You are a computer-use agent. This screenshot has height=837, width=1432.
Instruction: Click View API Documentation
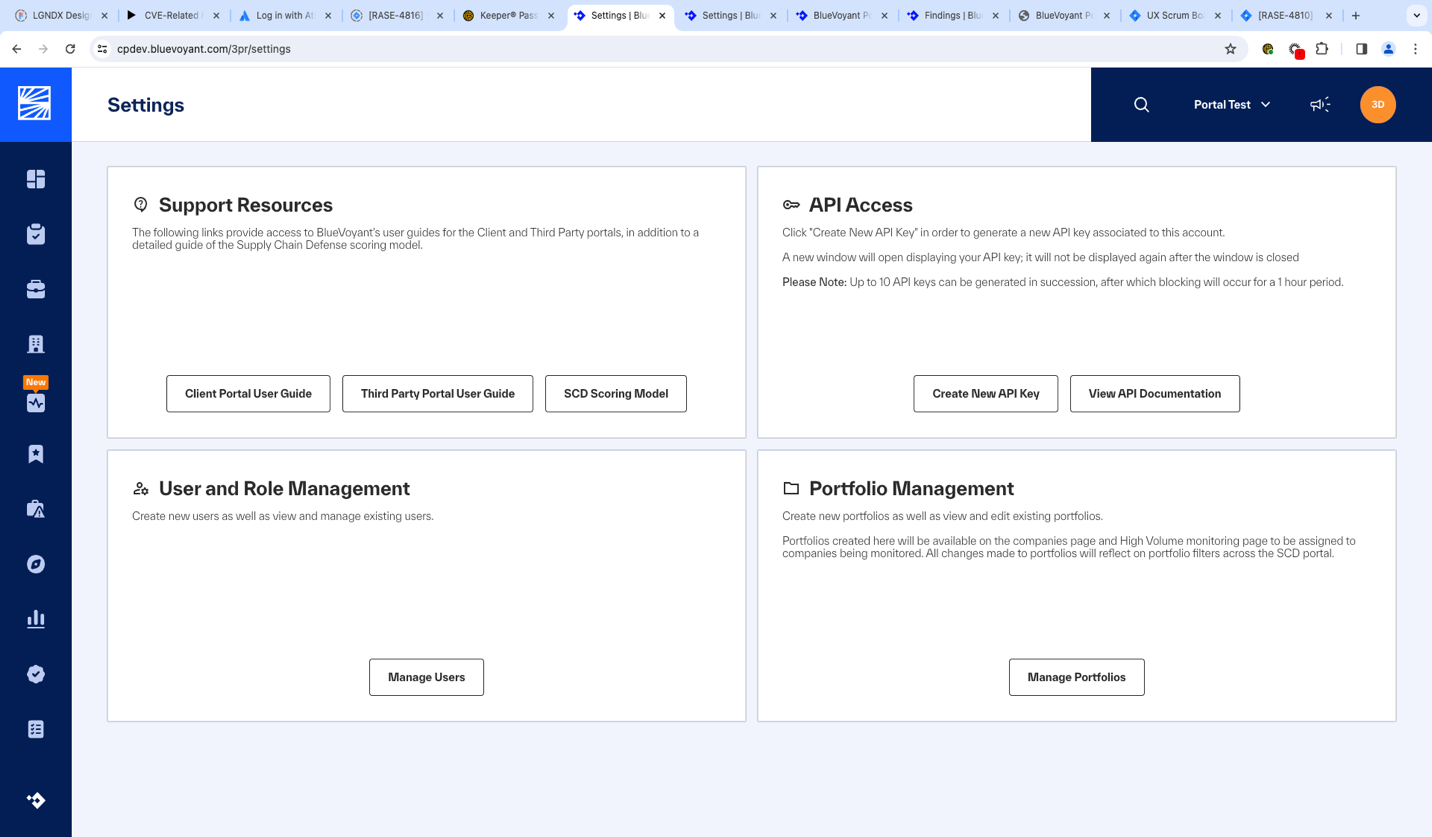click(1155, 394)
